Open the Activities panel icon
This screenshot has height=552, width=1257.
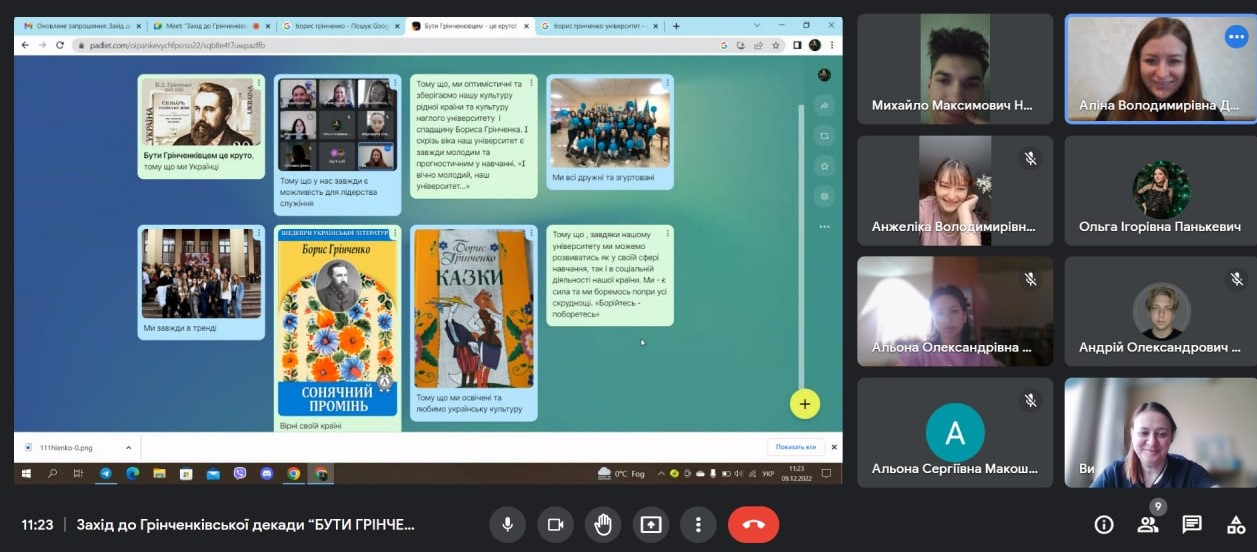click(1236, 524)
